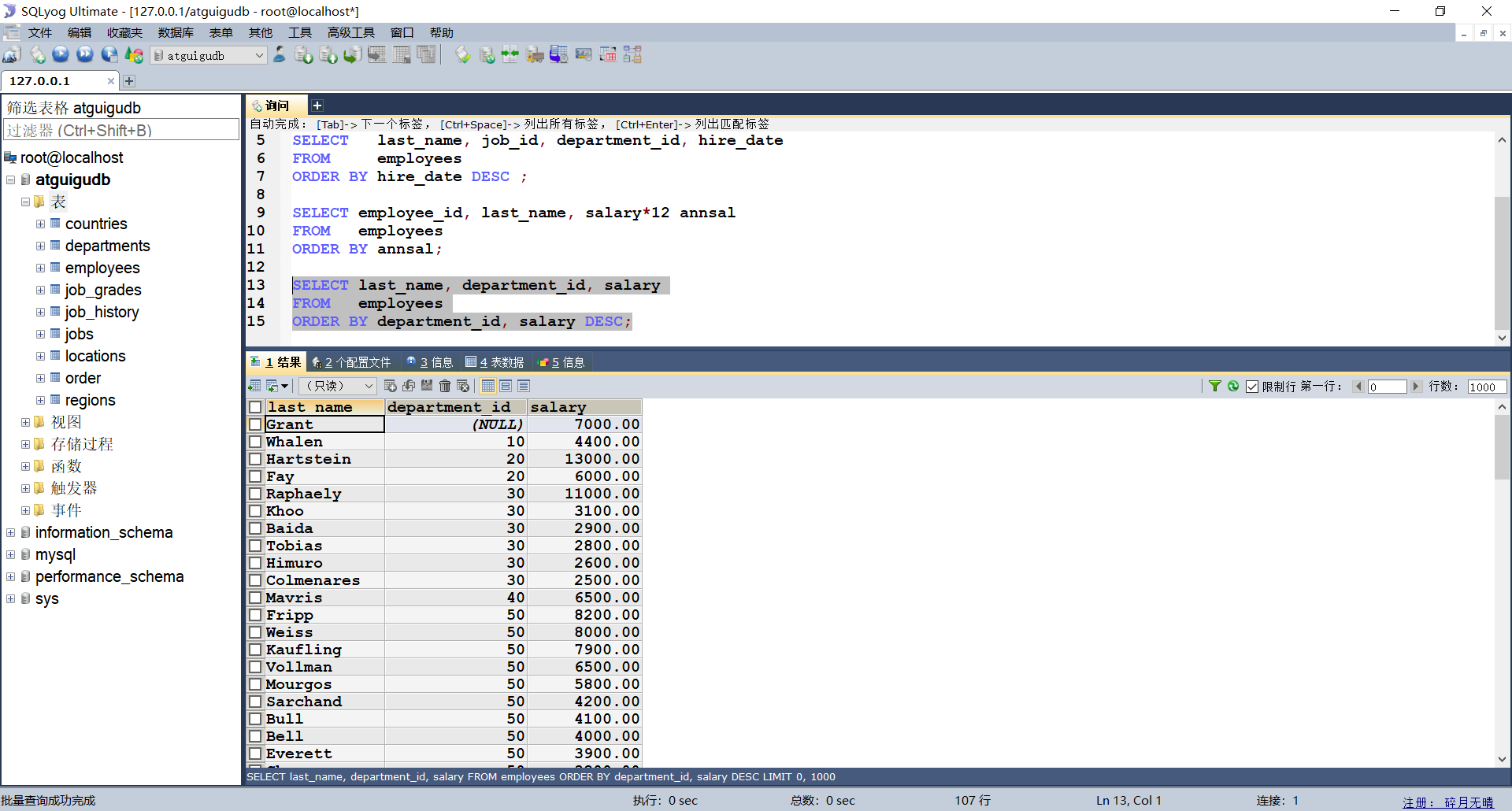Screen dimensions: 1512x811
Task: Sort by salary column header
Action: [x=584, y=407]
